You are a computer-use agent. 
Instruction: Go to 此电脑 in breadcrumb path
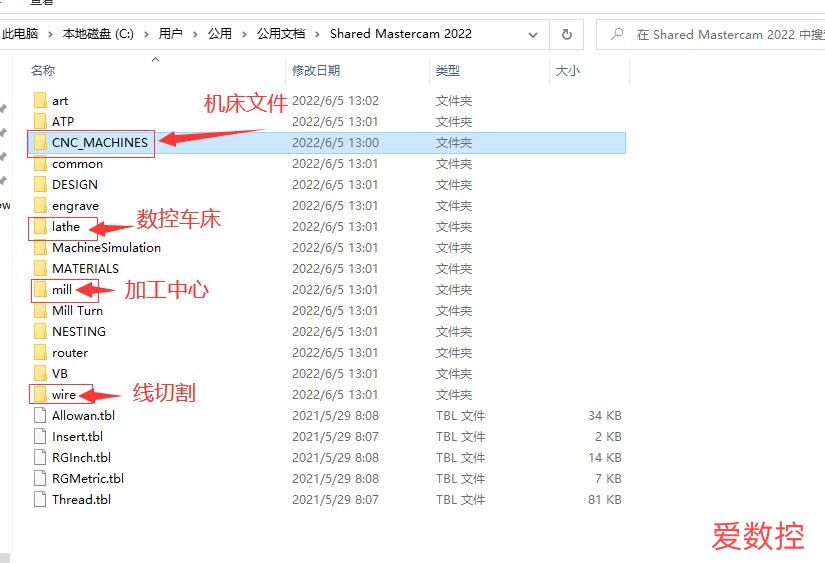20,34
